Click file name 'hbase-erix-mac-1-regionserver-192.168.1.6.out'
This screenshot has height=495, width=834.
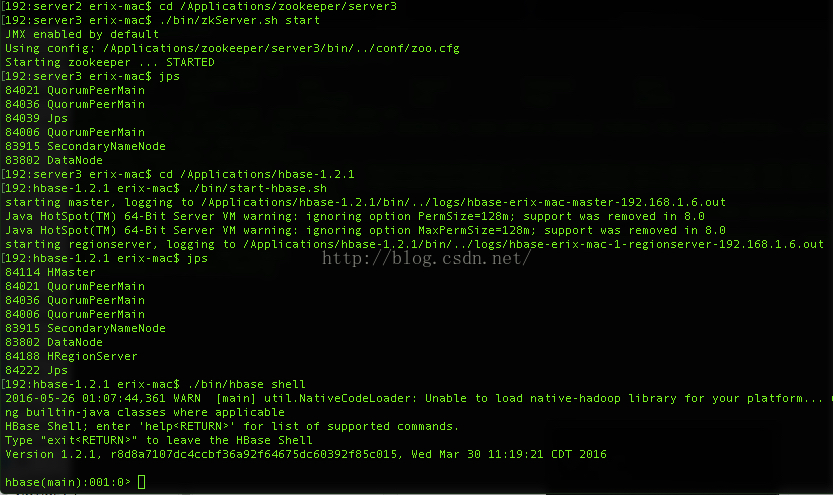(666, 244)
